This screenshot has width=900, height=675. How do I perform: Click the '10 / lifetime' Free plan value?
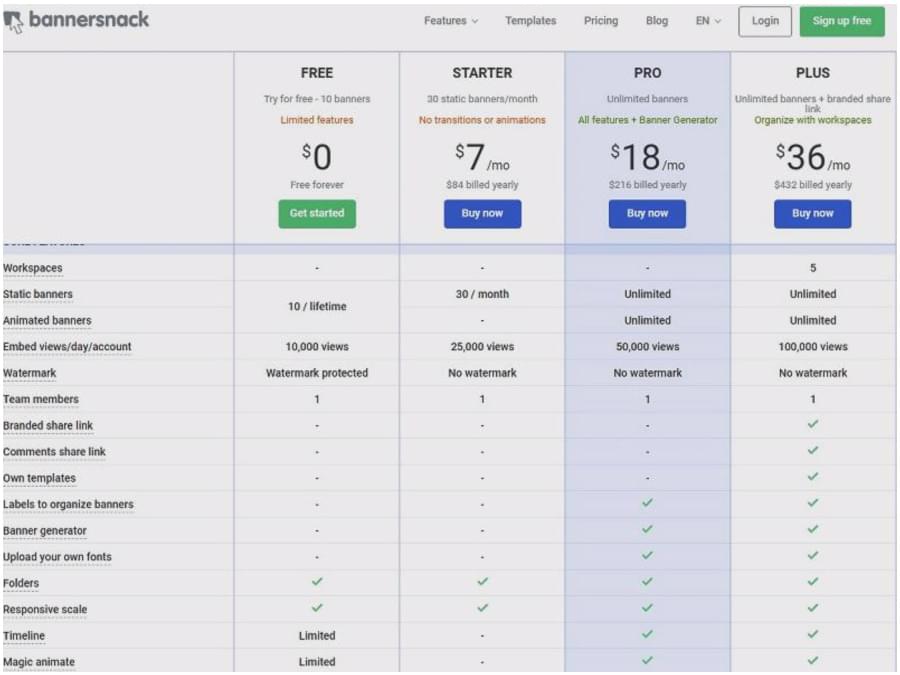317,307
